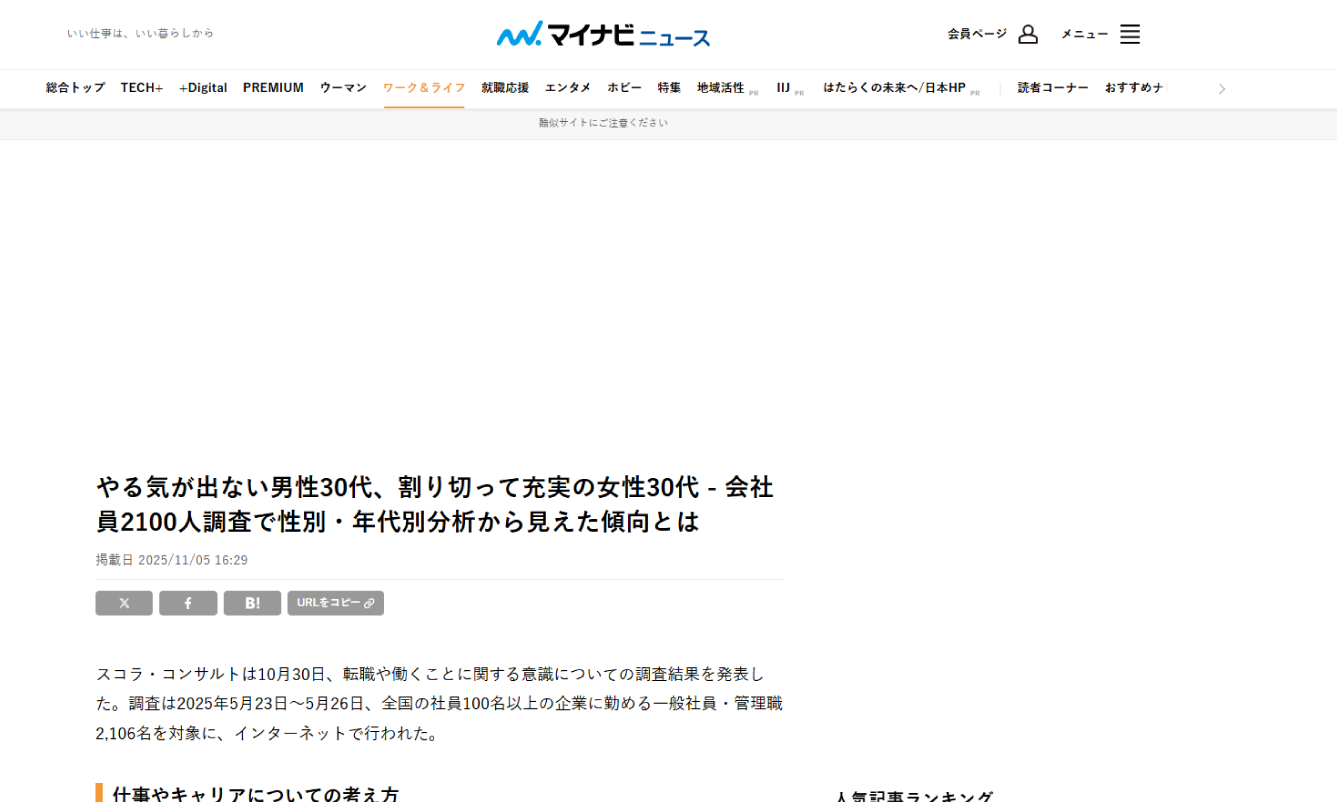Image resolution: width=1337 pixels, height=802 pixels.
Task: Open the hamburger menu icon
Action: 1129,34
